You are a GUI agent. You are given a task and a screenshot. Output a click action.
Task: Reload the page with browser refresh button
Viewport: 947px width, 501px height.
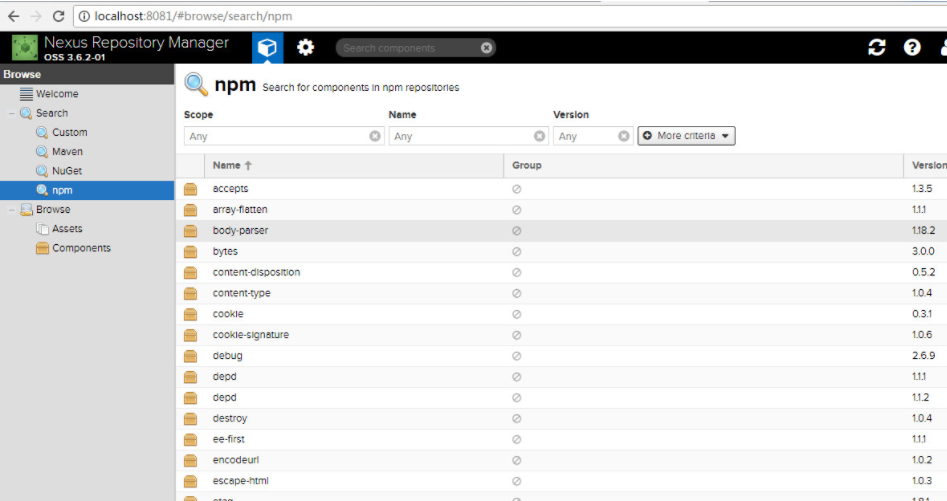pyautogui.click(x=59, y=16)
